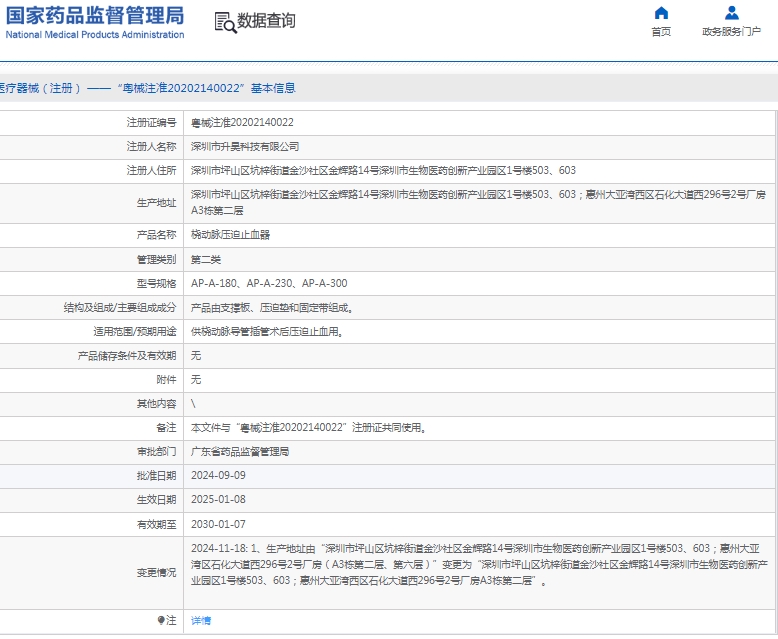Click the 首页 text label
The image size is (778, 639).
tap(661, 32)
